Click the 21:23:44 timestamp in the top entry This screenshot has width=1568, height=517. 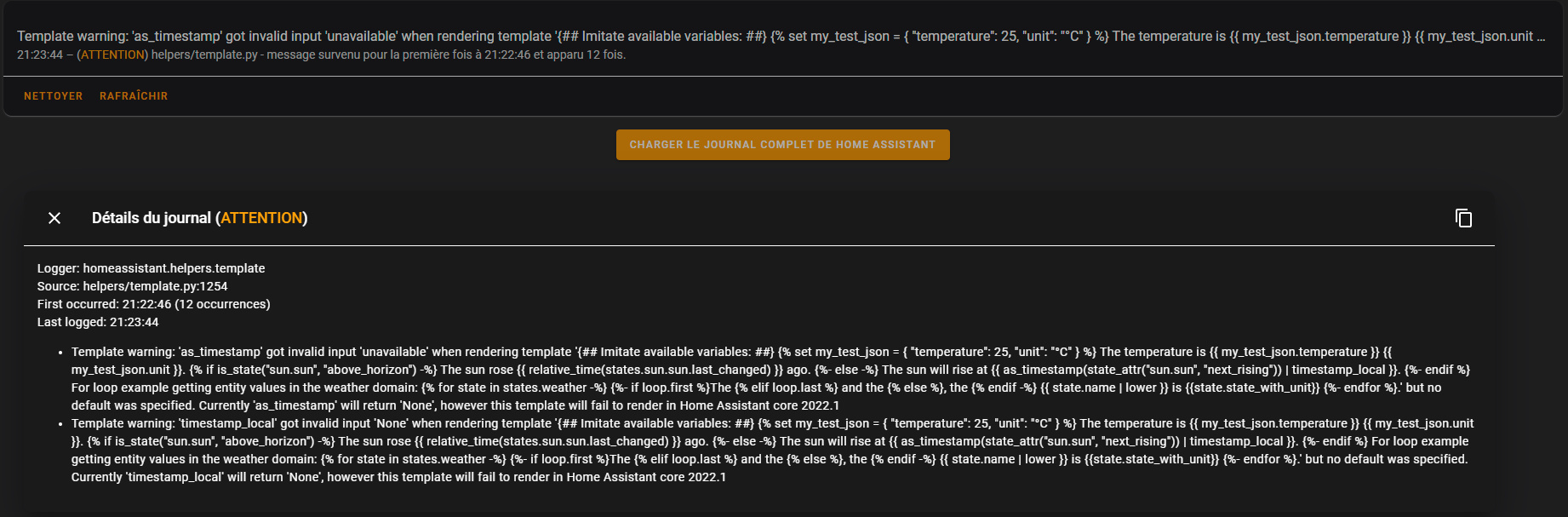39,55
